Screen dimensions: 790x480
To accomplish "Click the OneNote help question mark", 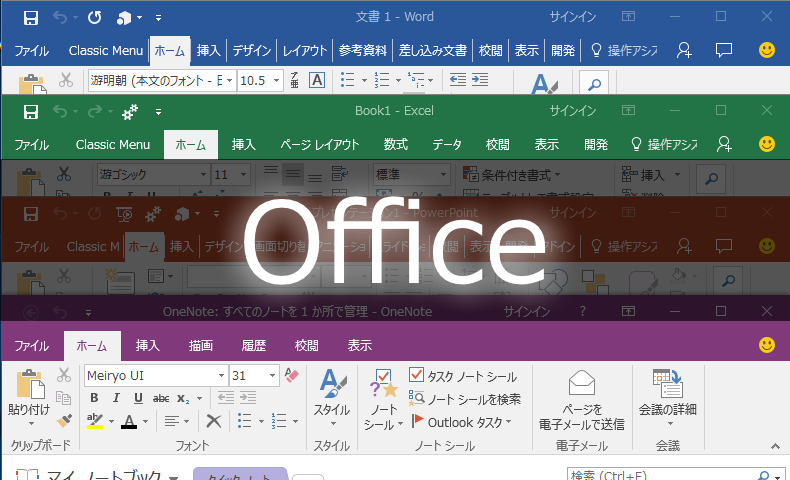I will pos(582,311).
